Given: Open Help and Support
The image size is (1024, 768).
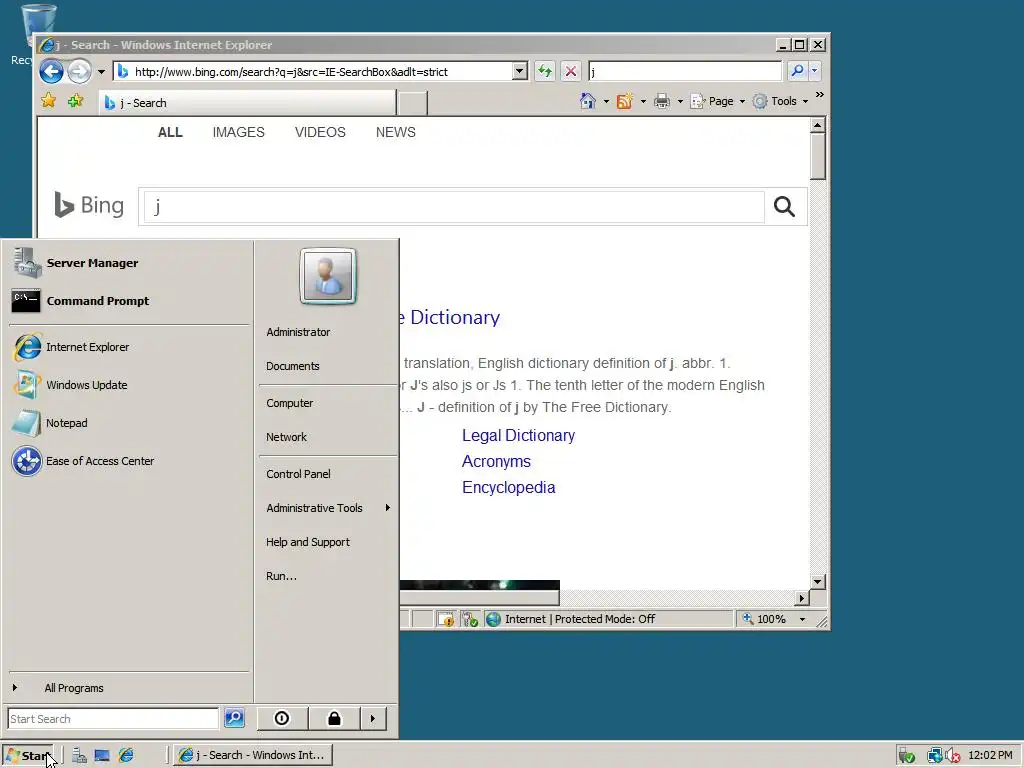Looking at the screenshot, I should coord(327,542).
